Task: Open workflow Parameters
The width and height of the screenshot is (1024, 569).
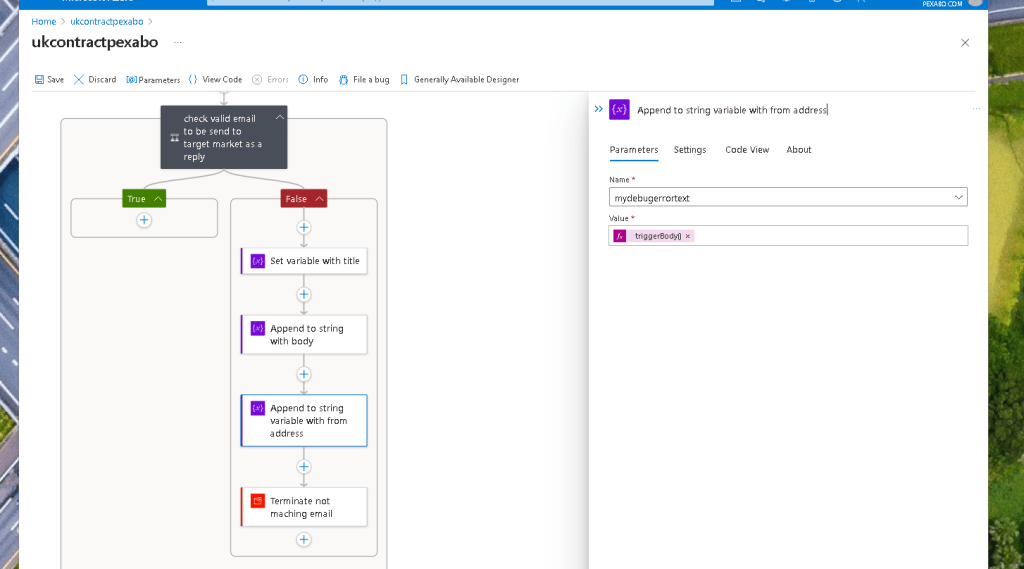Action: (x=153, y=80)
